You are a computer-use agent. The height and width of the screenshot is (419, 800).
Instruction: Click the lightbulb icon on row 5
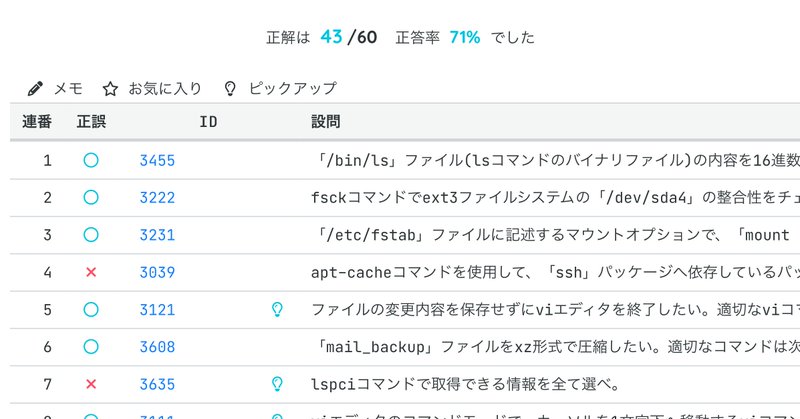278,310
